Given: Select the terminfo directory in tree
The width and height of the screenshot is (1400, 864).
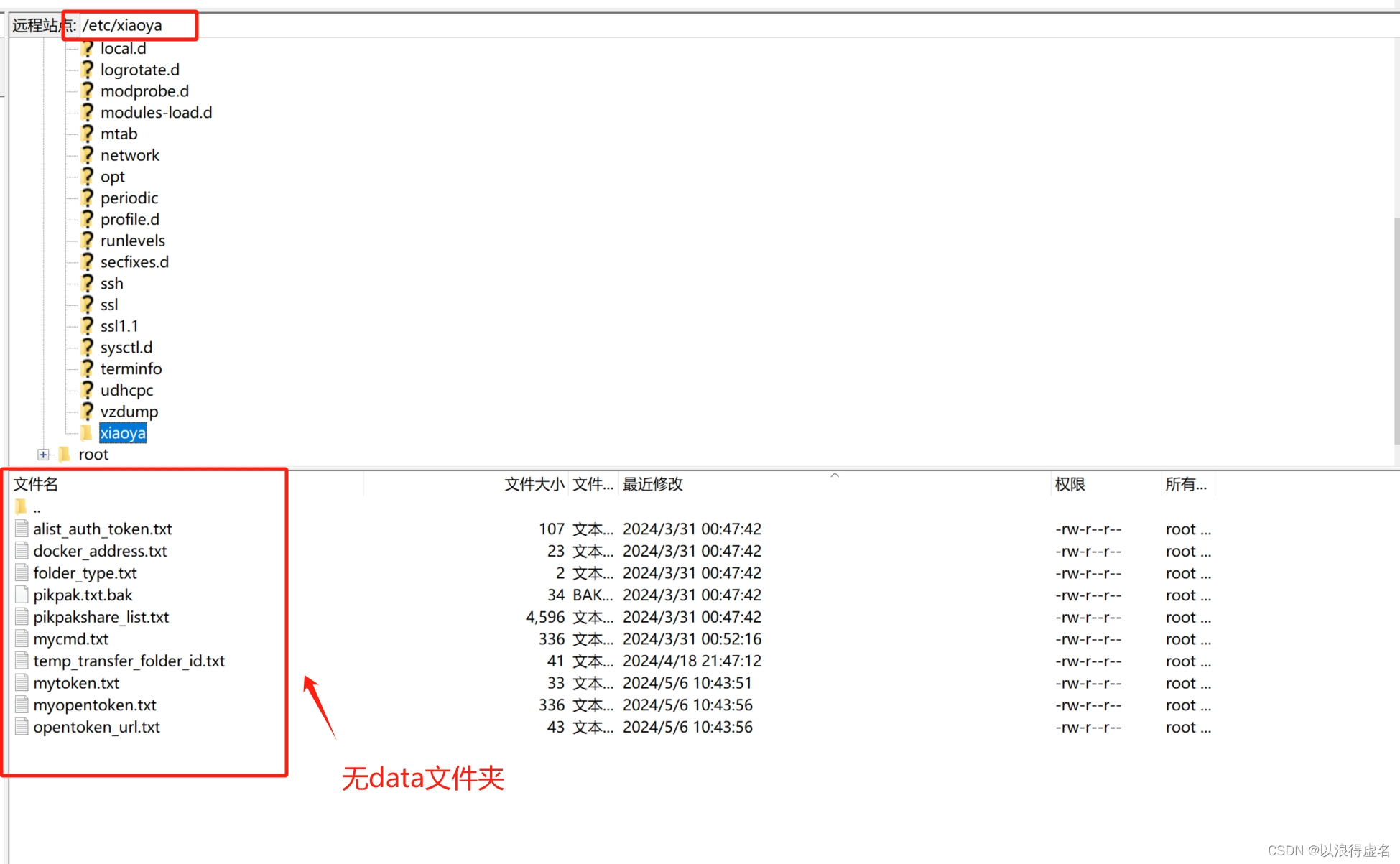Looking at the screenshot, I should pyautogui.click(x=131, y=369).
